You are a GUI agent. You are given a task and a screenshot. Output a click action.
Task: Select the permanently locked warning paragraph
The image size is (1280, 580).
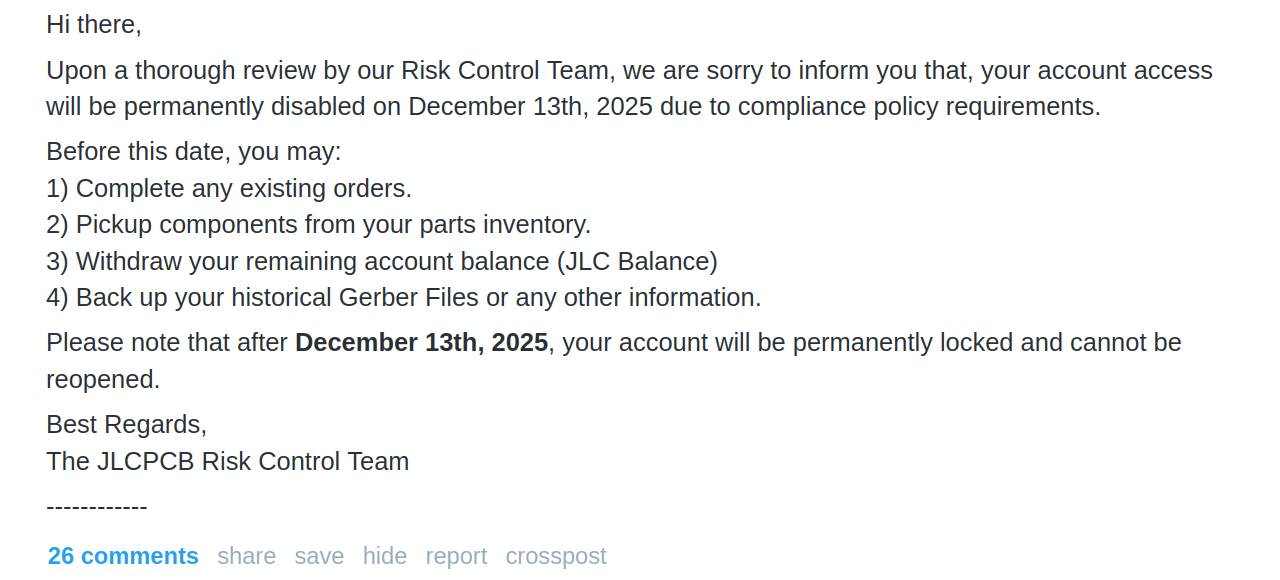point(613,360)
